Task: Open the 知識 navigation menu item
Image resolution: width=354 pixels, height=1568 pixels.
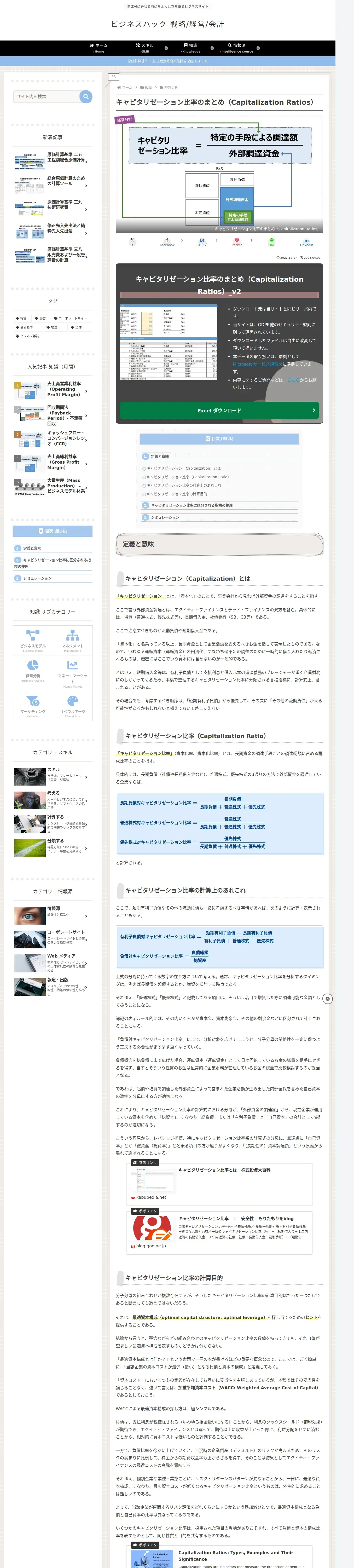Action: [x=190, y=48]
